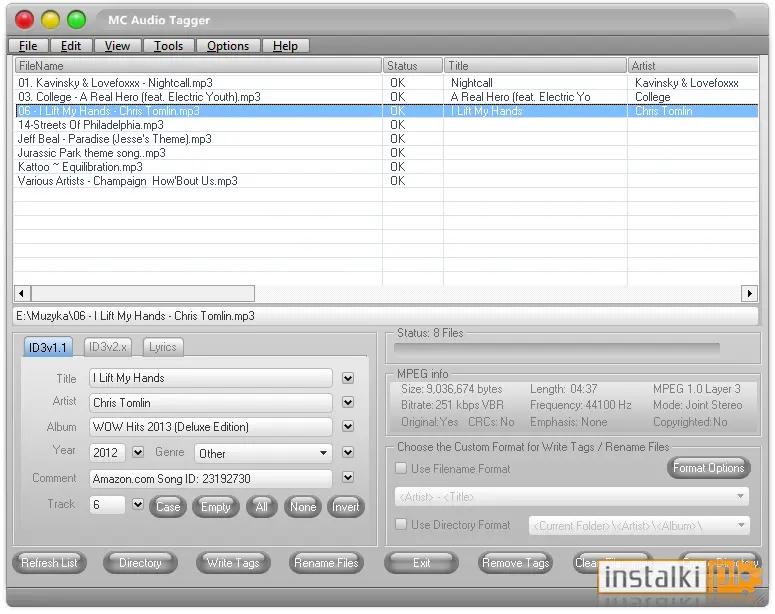
Task: Sort by the Status column header
Action: click(x=412, y=66)
